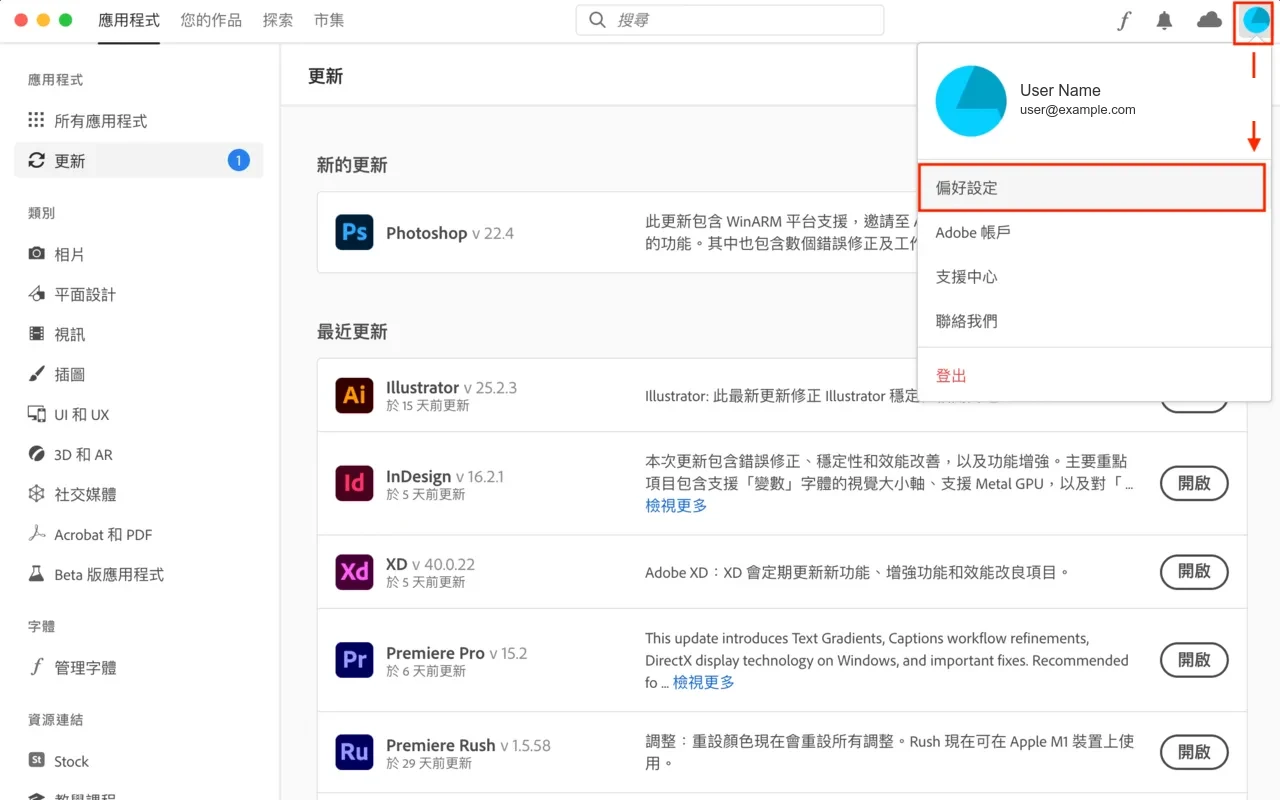Open InDesign with its 開啟 button

click(1194, 483)
